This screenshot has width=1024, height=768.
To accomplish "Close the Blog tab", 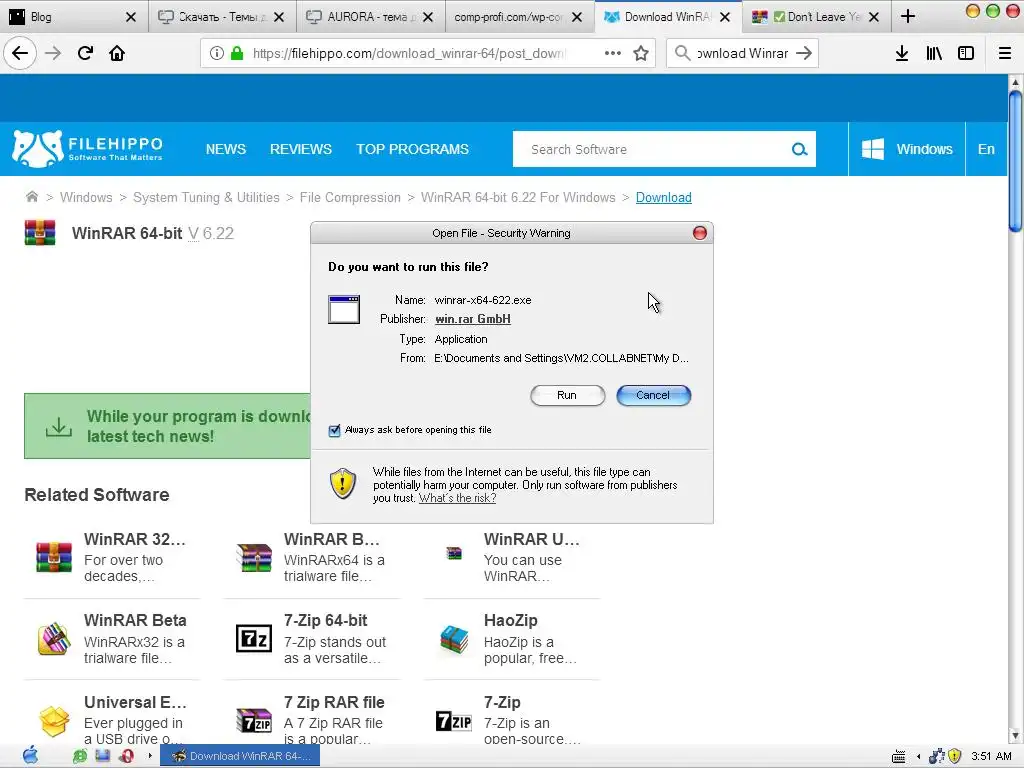I will [131, 17].
